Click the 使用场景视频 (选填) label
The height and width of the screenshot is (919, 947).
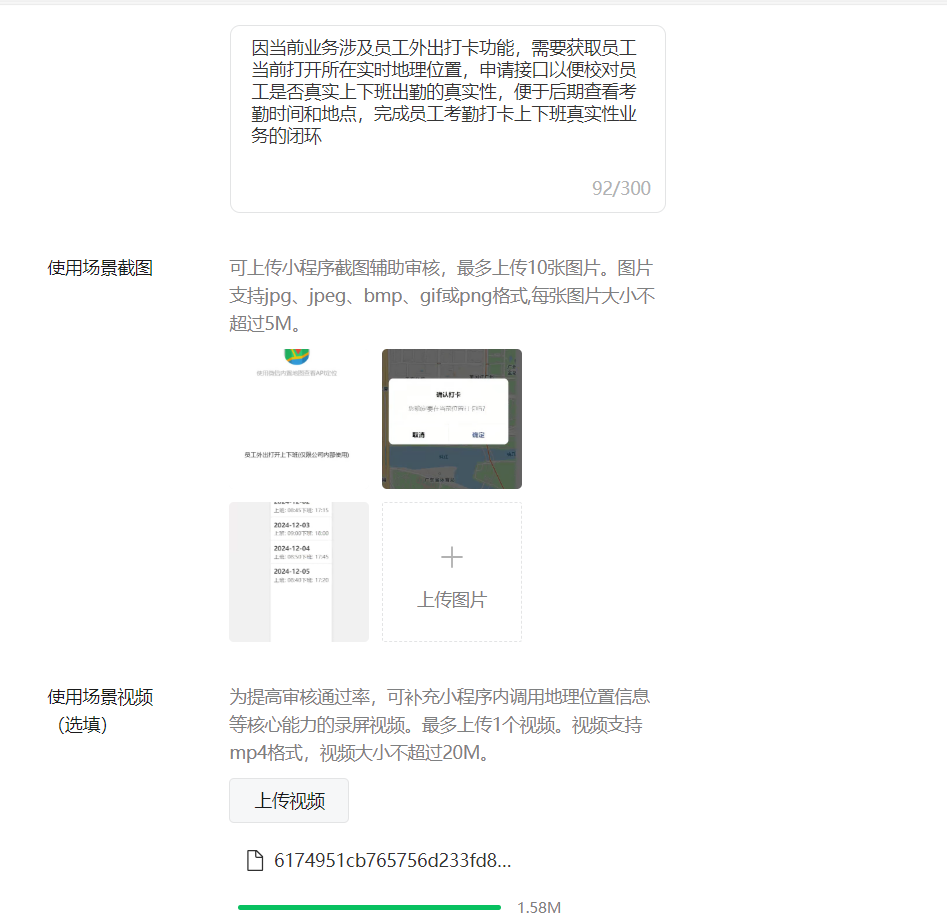(100, 711)
